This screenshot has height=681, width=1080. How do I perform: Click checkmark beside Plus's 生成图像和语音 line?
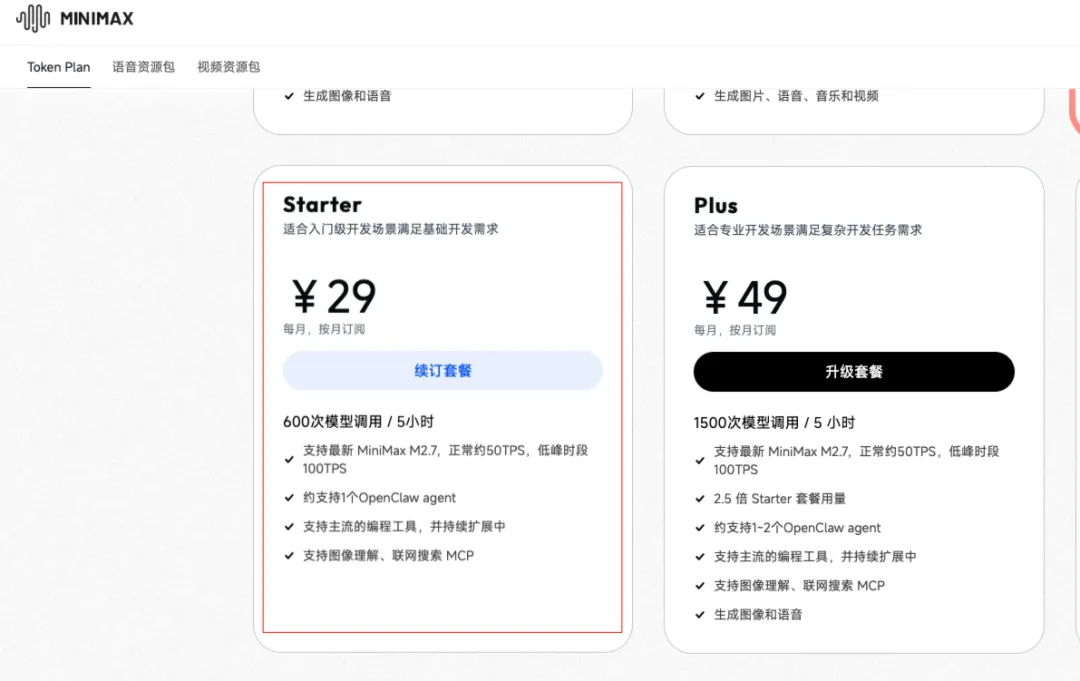click(700, 615)
